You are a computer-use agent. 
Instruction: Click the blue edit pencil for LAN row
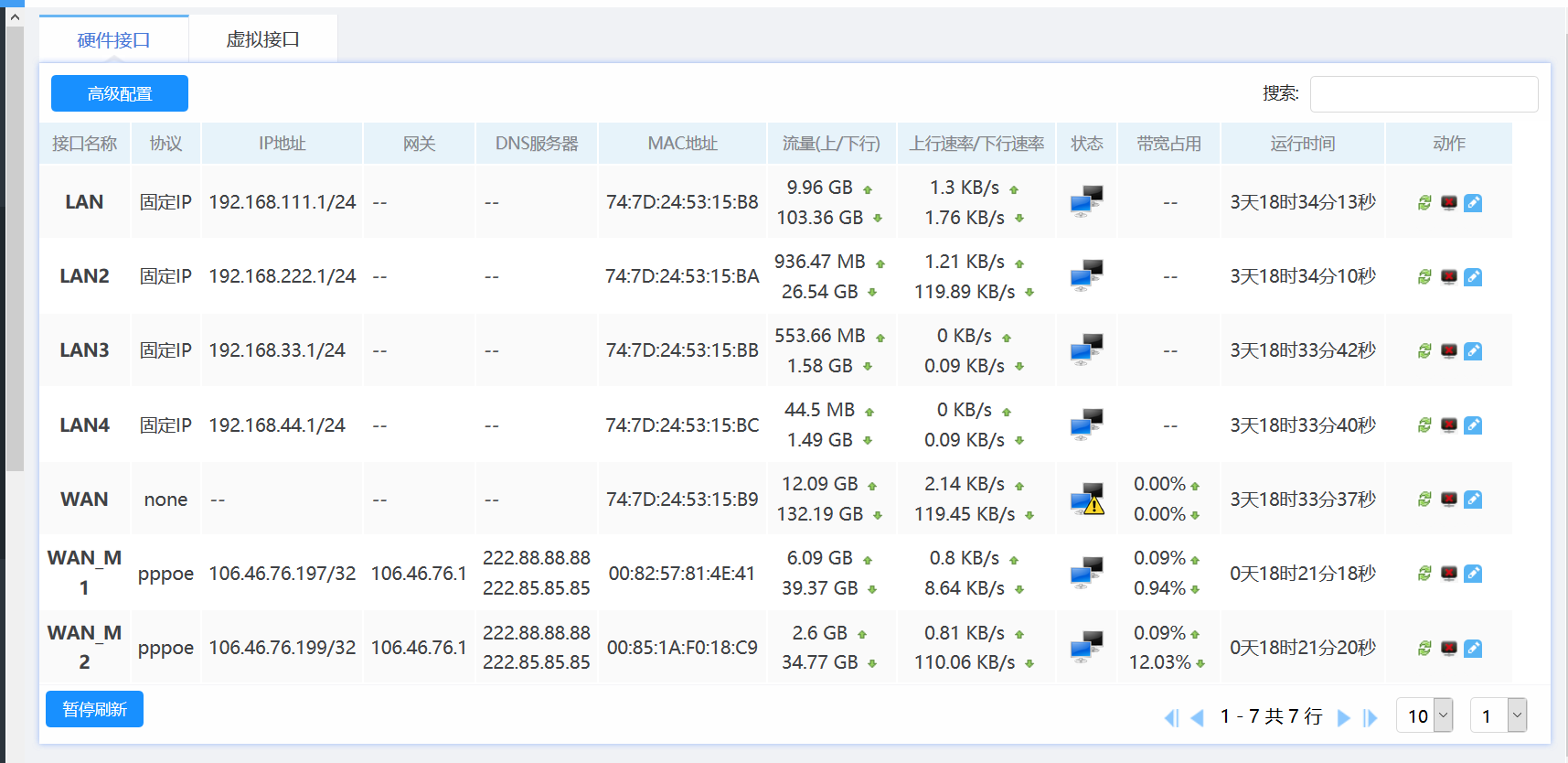point(1473,203)
